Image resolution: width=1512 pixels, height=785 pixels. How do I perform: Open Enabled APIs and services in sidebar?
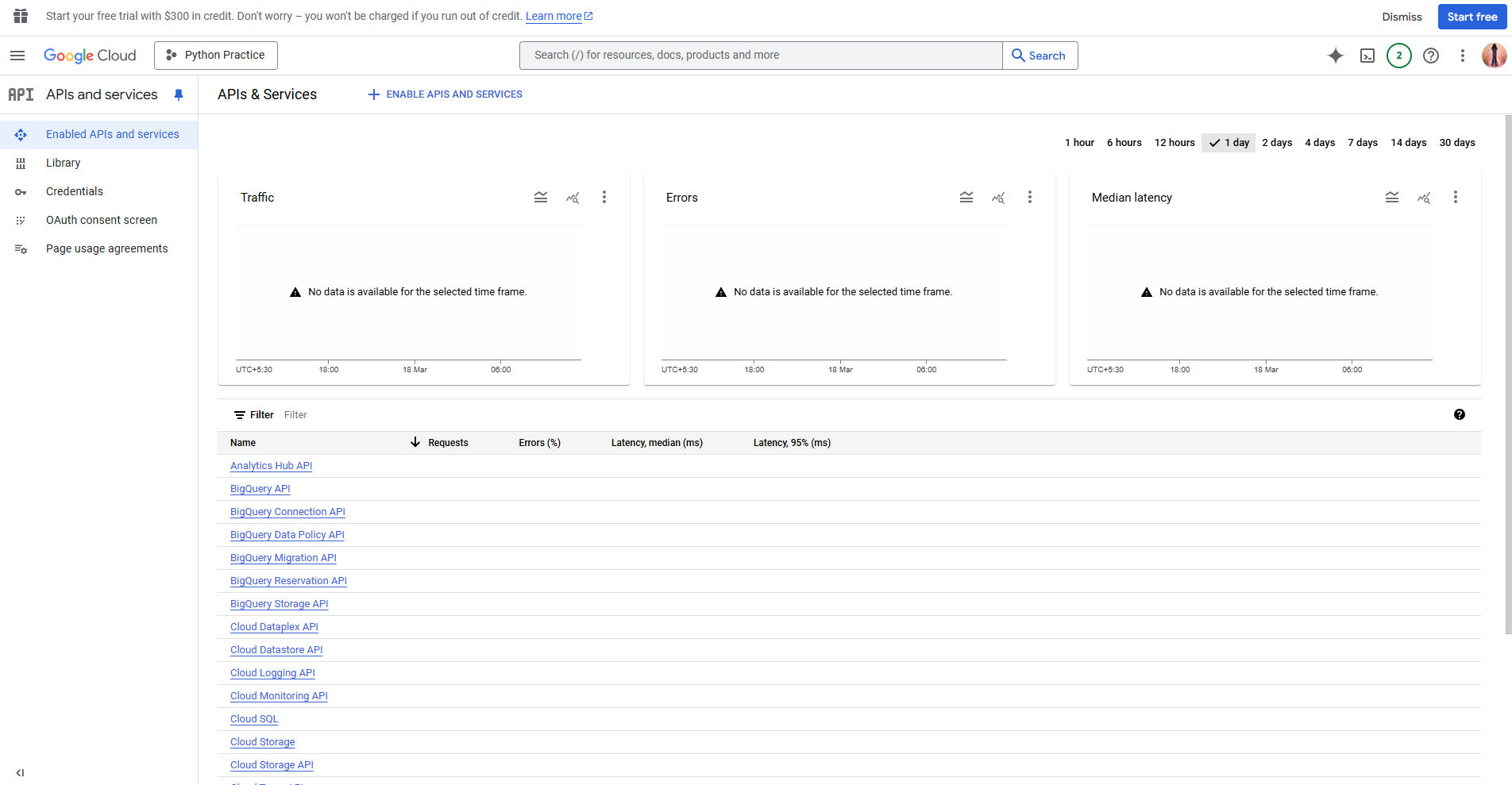98,134
